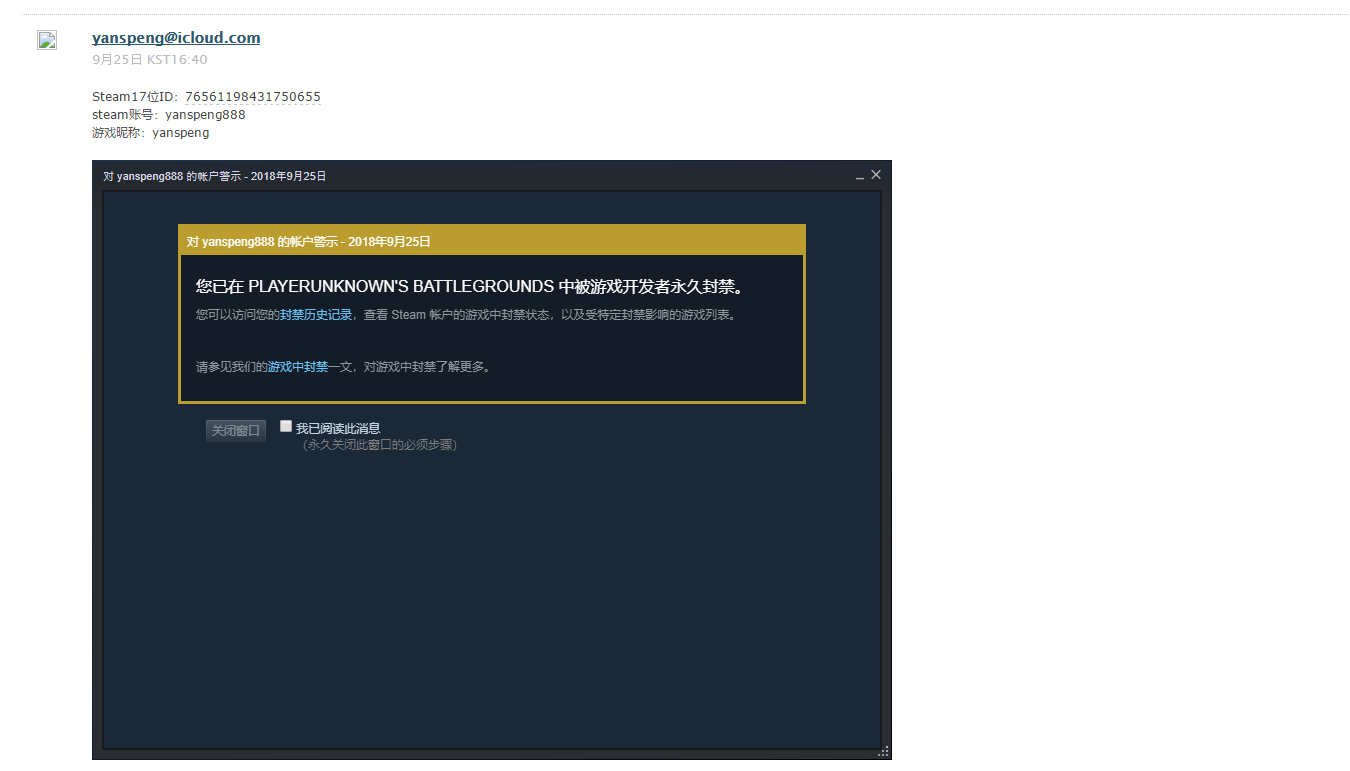Open the yanspeng@icloud.com sender link
The height and width of the screenshot is (771, 1350).
176,38
